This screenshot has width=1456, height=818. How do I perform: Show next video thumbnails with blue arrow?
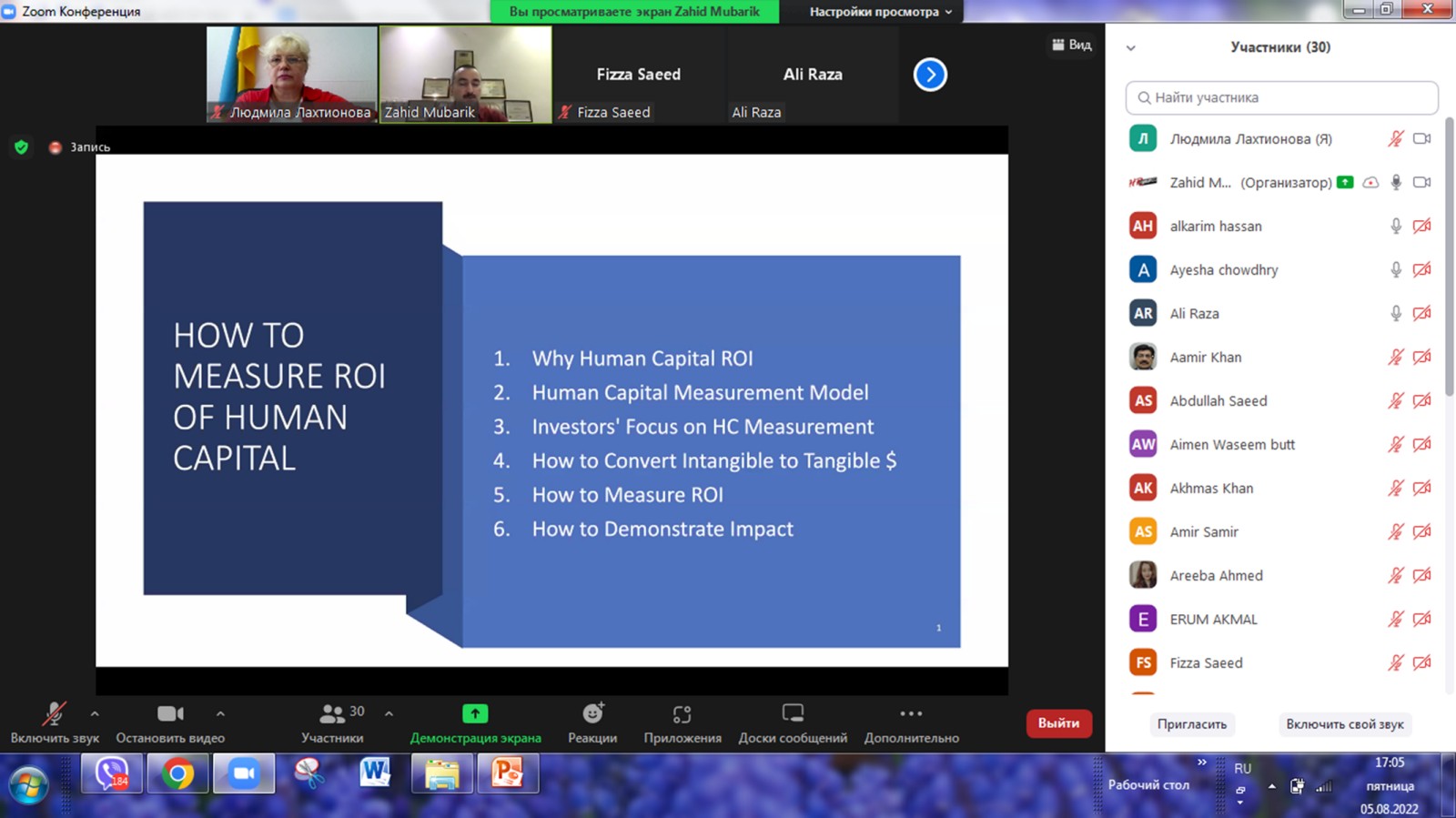point(930,75)
